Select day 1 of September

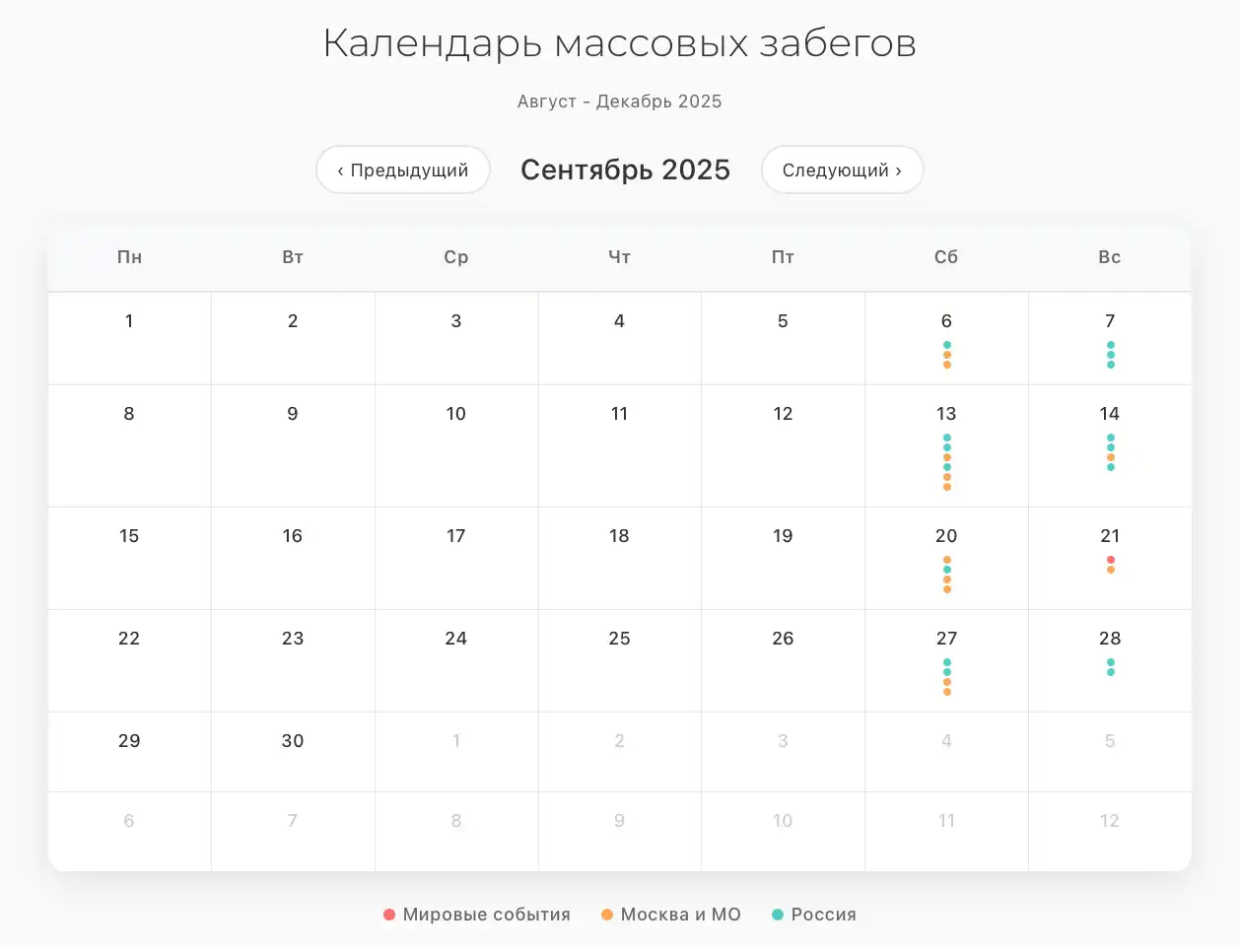click(129, 339)
